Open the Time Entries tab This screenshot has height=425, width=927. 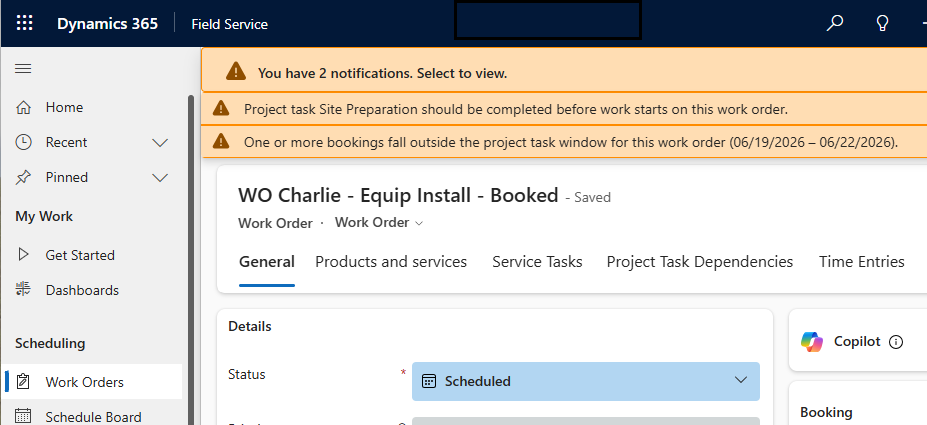861,262
